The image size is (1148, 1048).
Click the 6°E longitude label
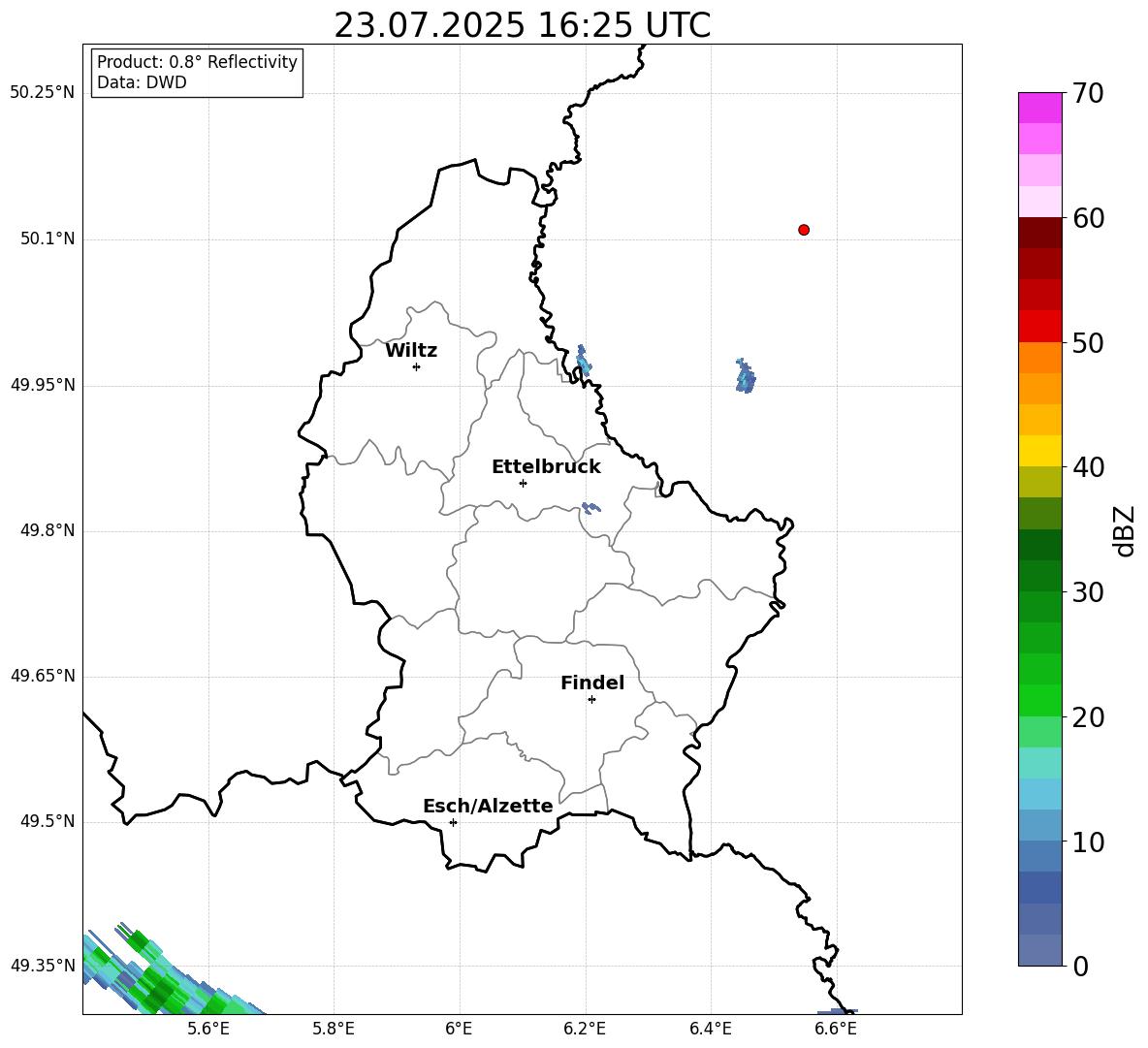[x=459, y=1029]
